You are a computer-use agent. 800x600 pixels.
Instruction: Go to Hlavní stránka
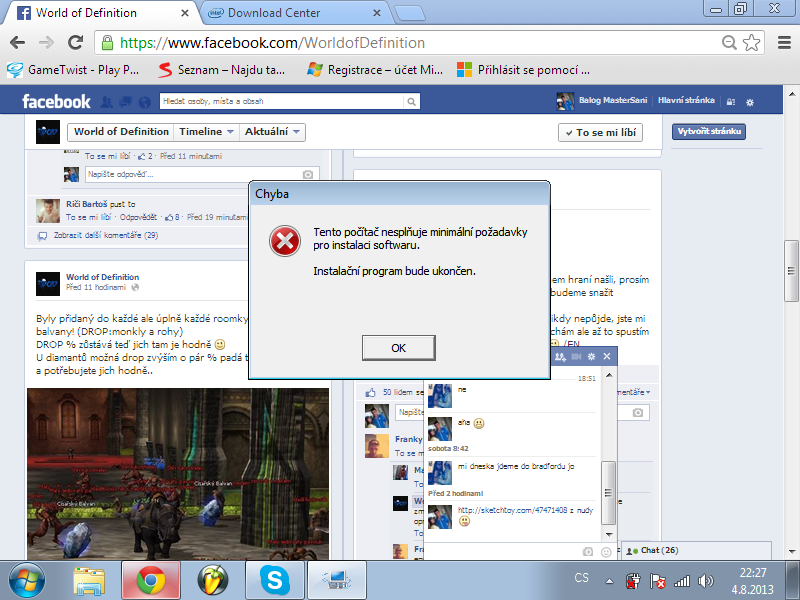click(x=686, y=100)
